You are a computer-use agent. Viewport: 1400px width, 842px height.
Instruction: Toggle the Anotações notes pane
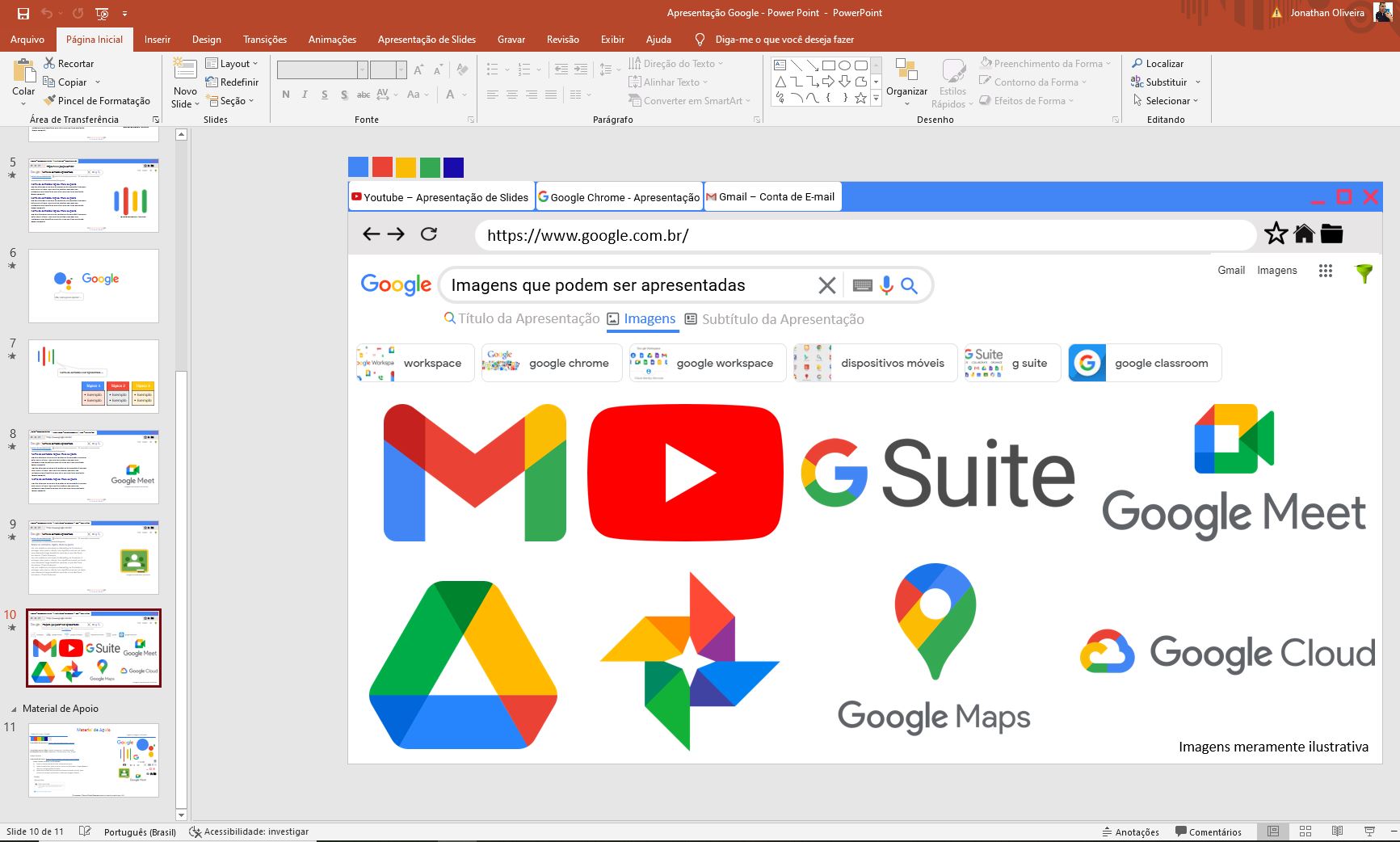coord(1130,831)
